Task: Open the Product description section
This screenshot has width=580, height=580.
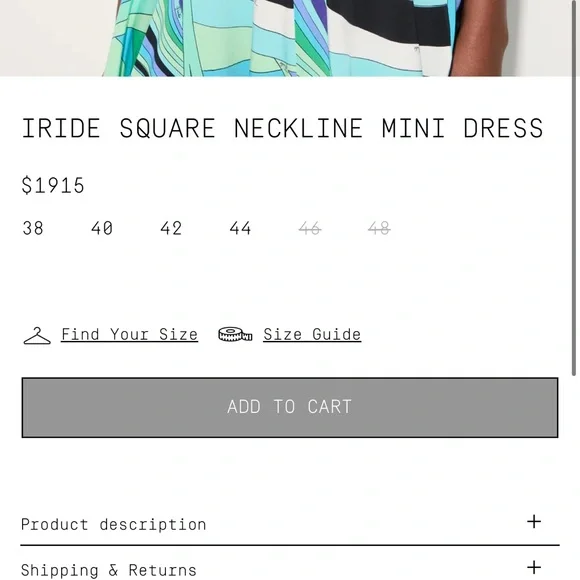Action: 290,525
